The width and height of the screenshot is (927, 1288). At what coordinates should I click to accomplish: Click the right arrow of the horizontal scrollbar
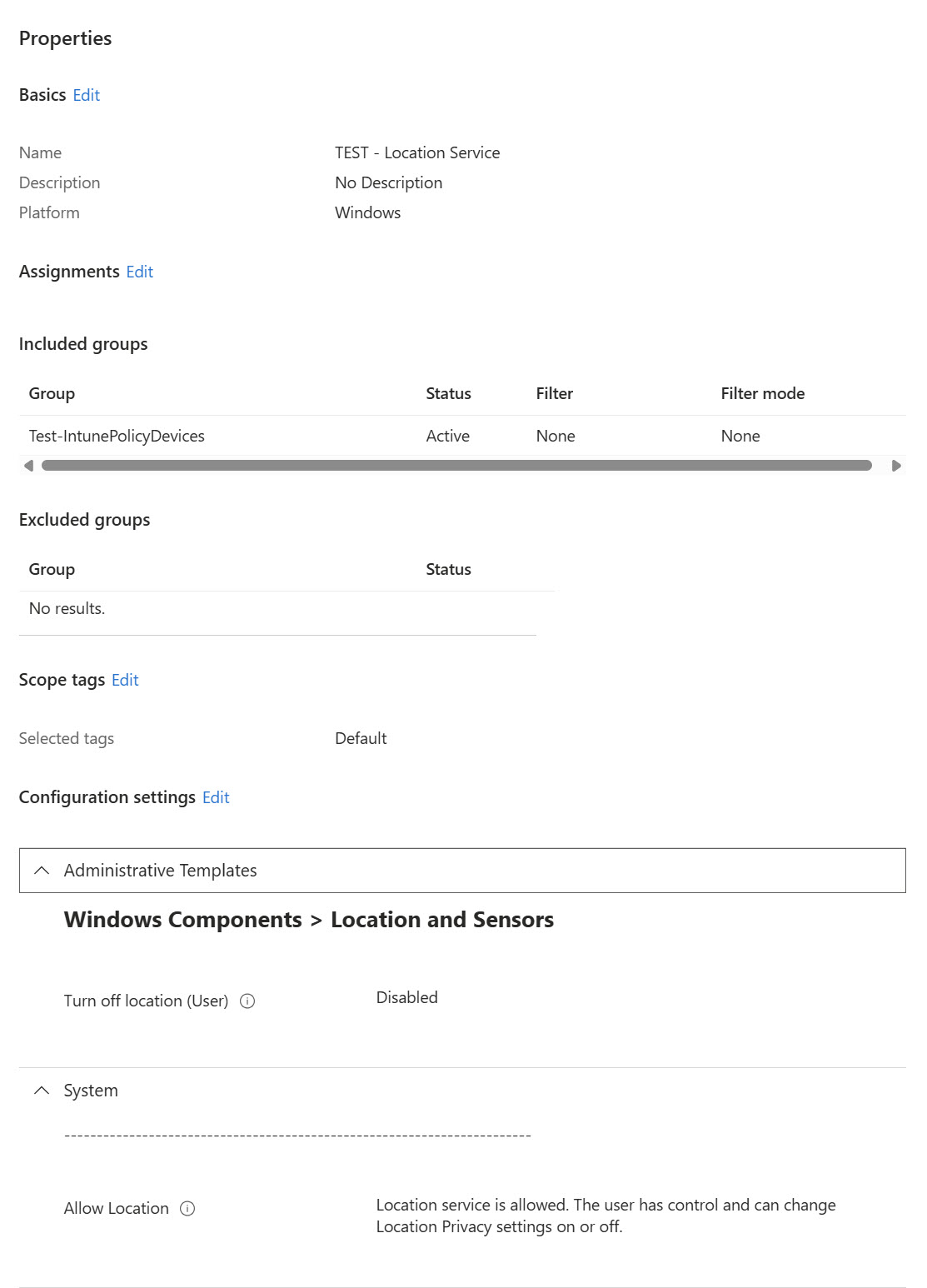896,466
